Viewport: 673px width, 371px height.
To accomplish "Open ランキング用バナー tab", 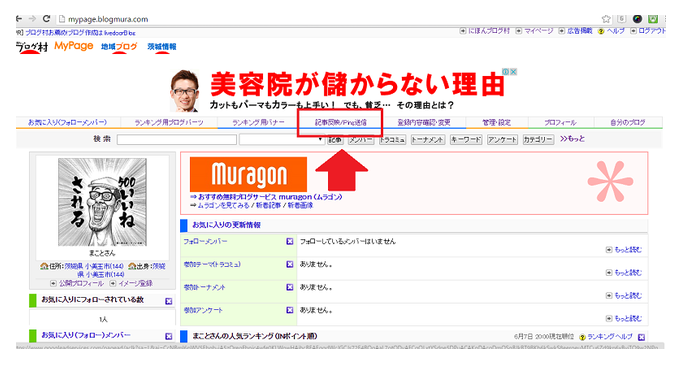I will tap(258, 122).
